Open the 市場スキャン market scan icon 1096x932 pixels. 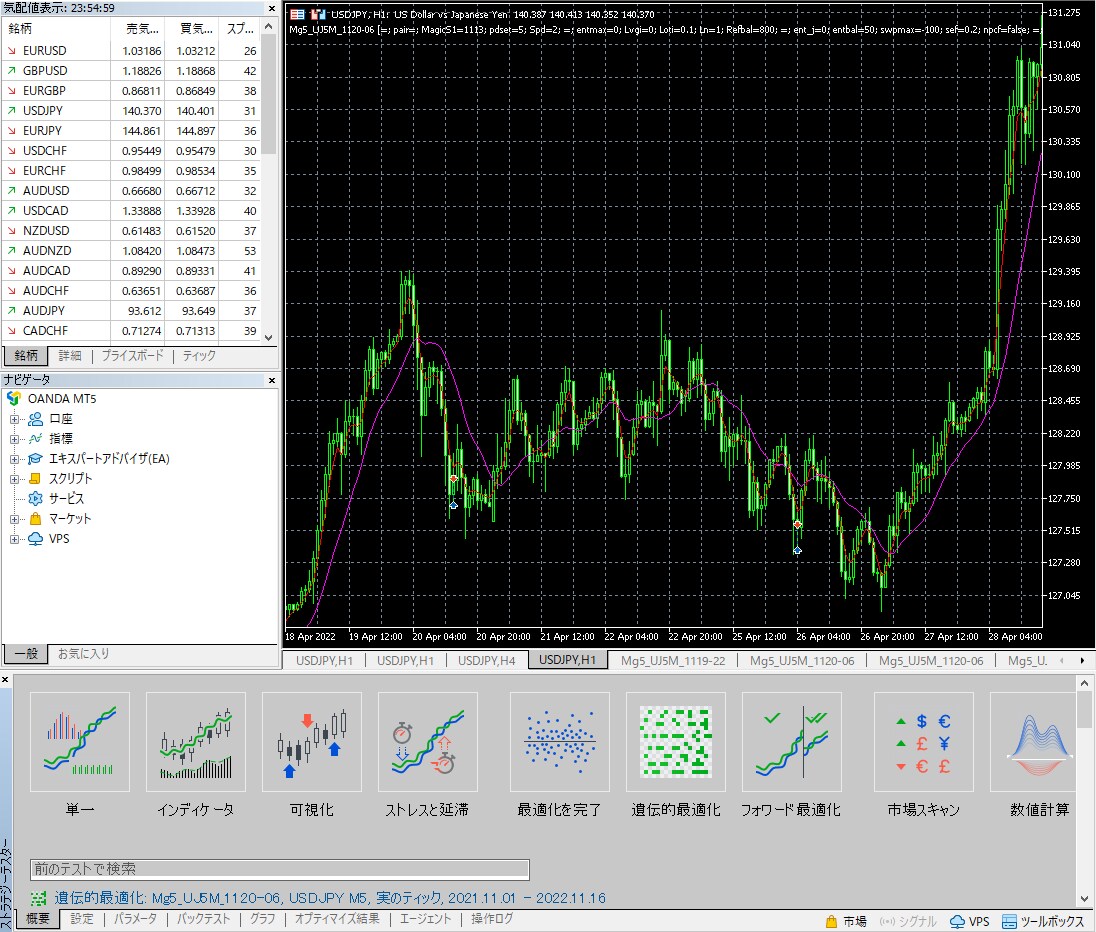924,742
